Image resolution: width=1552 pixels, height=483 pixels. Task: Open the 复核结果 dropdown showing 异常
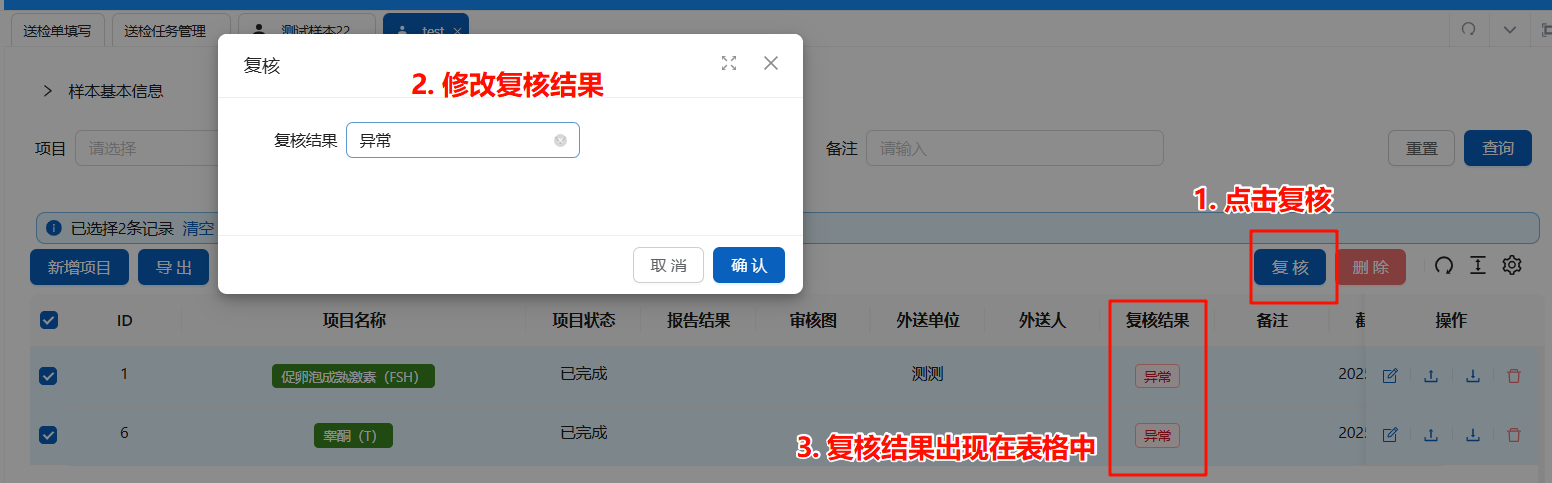(x=452, y=141)
